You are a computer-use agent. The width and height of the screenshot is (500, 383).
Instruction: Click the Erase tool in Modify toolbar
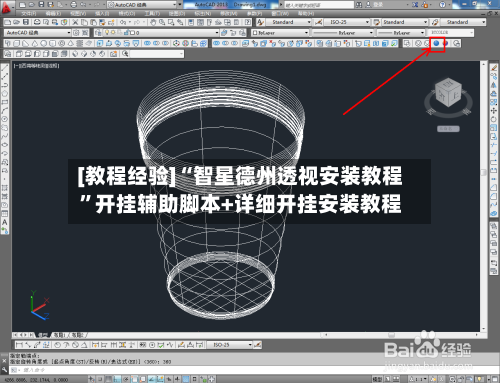494,68
